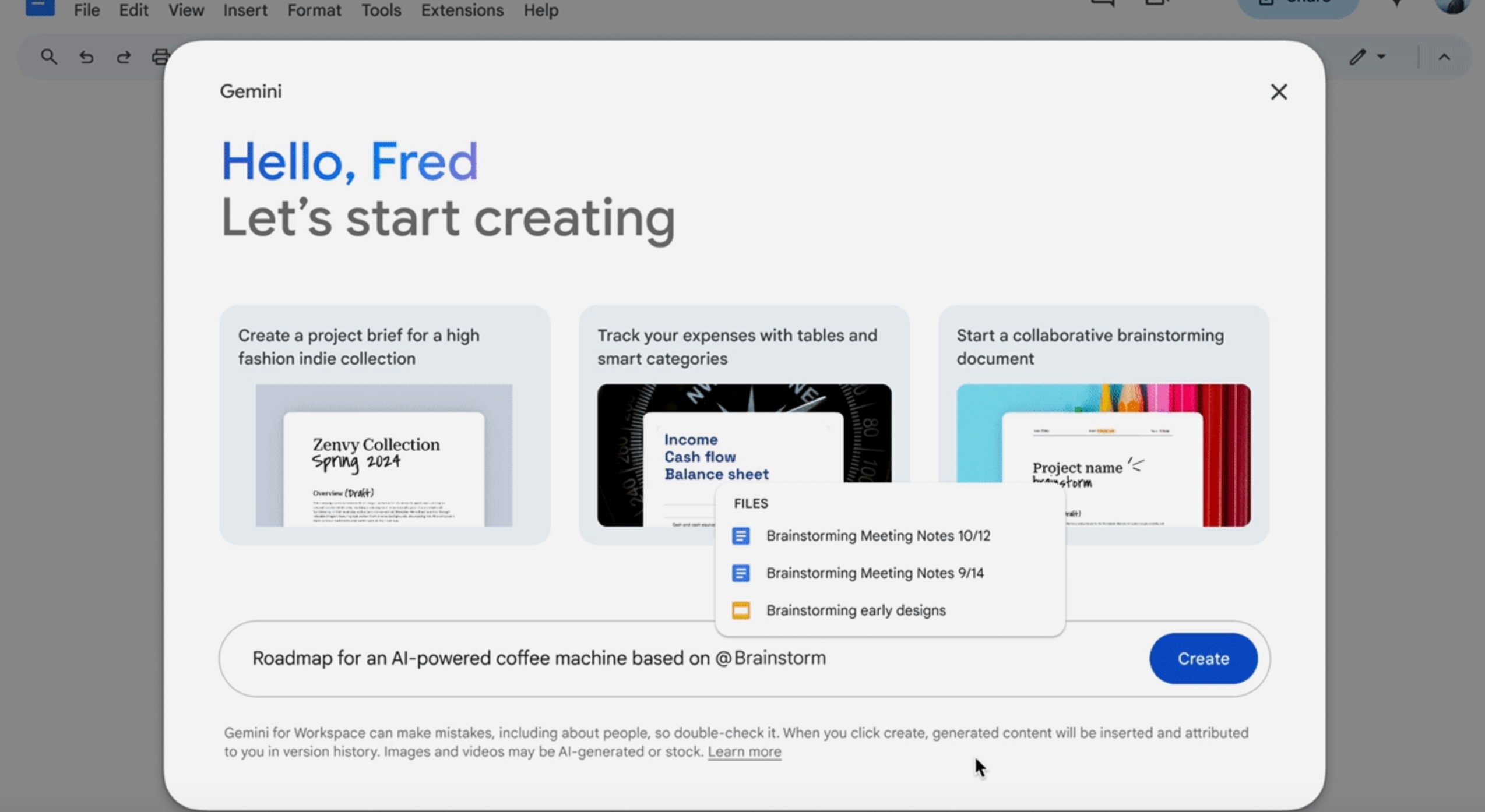Click the Google Docs logo icon
The width and height of the screenshot is (1485, 812).
coord(40,7)
